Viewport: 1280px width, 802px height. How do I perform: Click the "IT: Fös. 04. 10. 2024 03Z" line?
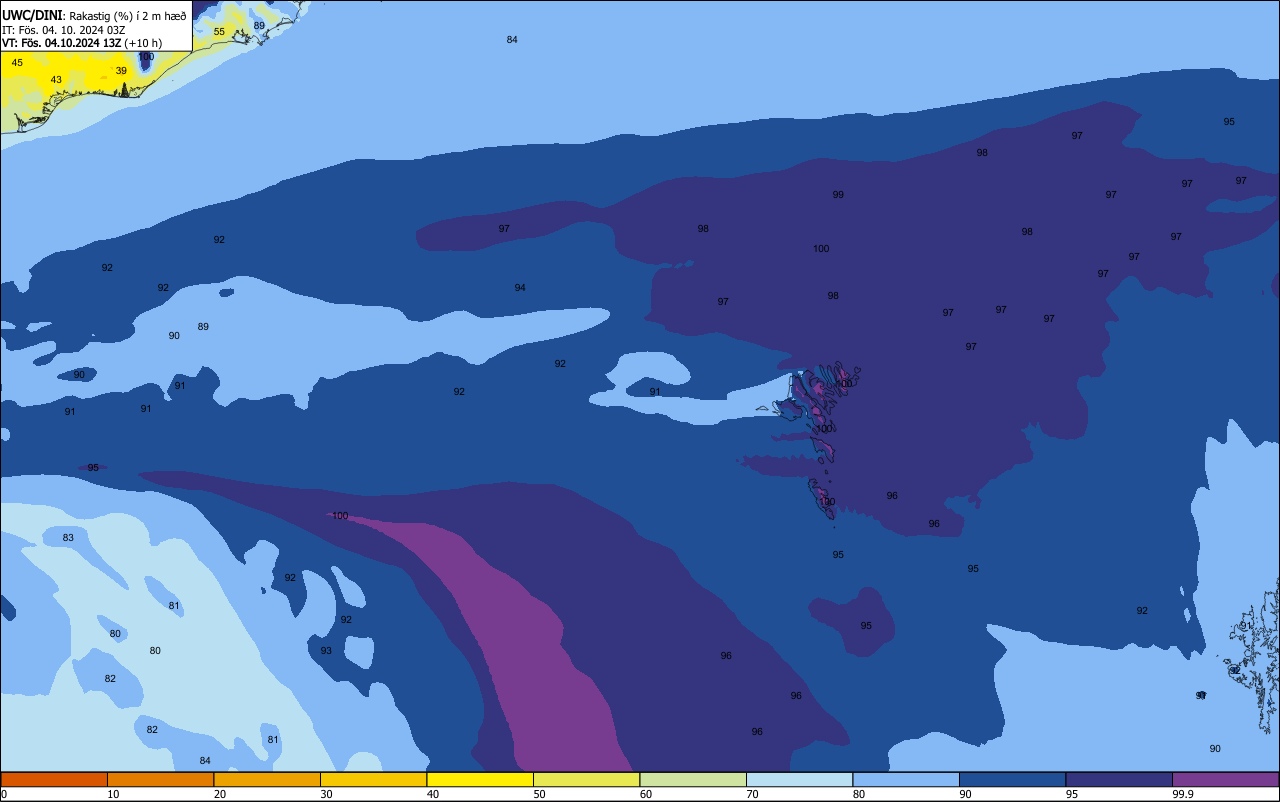(63, 30)
